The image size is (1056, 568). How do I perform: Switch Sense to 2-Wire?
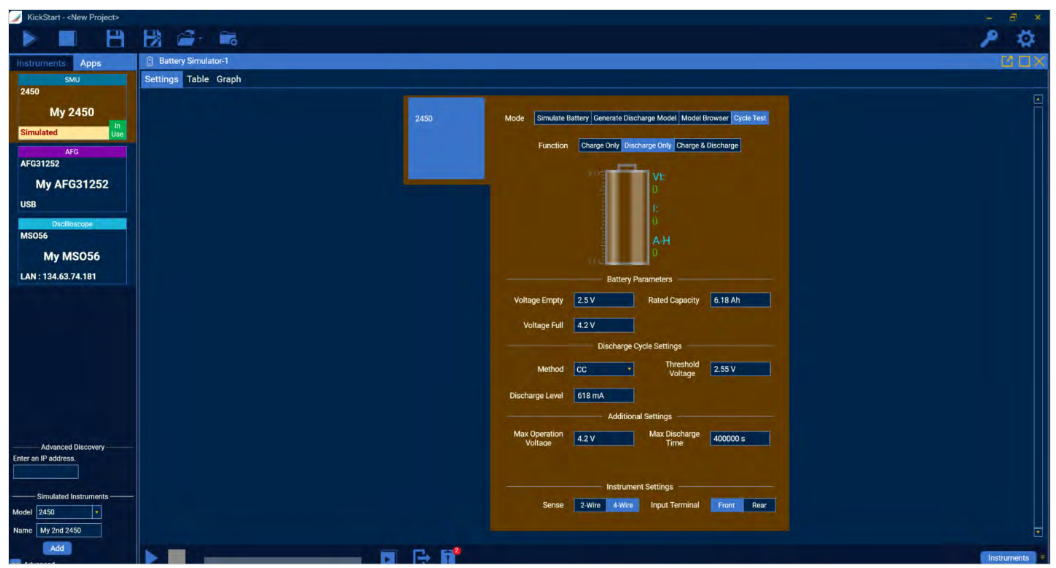pos(590,505)
